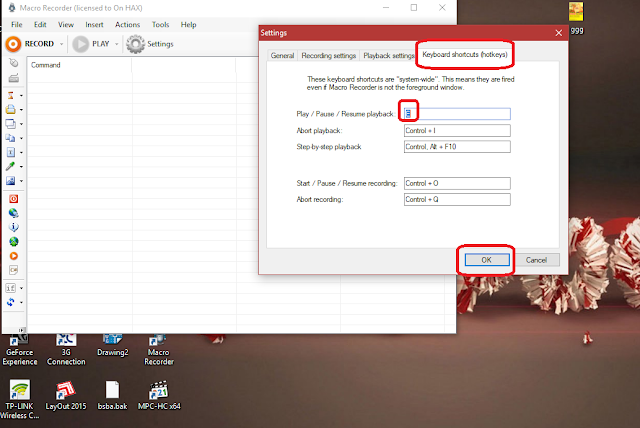The image size is (640, 428).
Task: Select the keyboard action icon in the sidebar
Action: [x=13, y=78]
